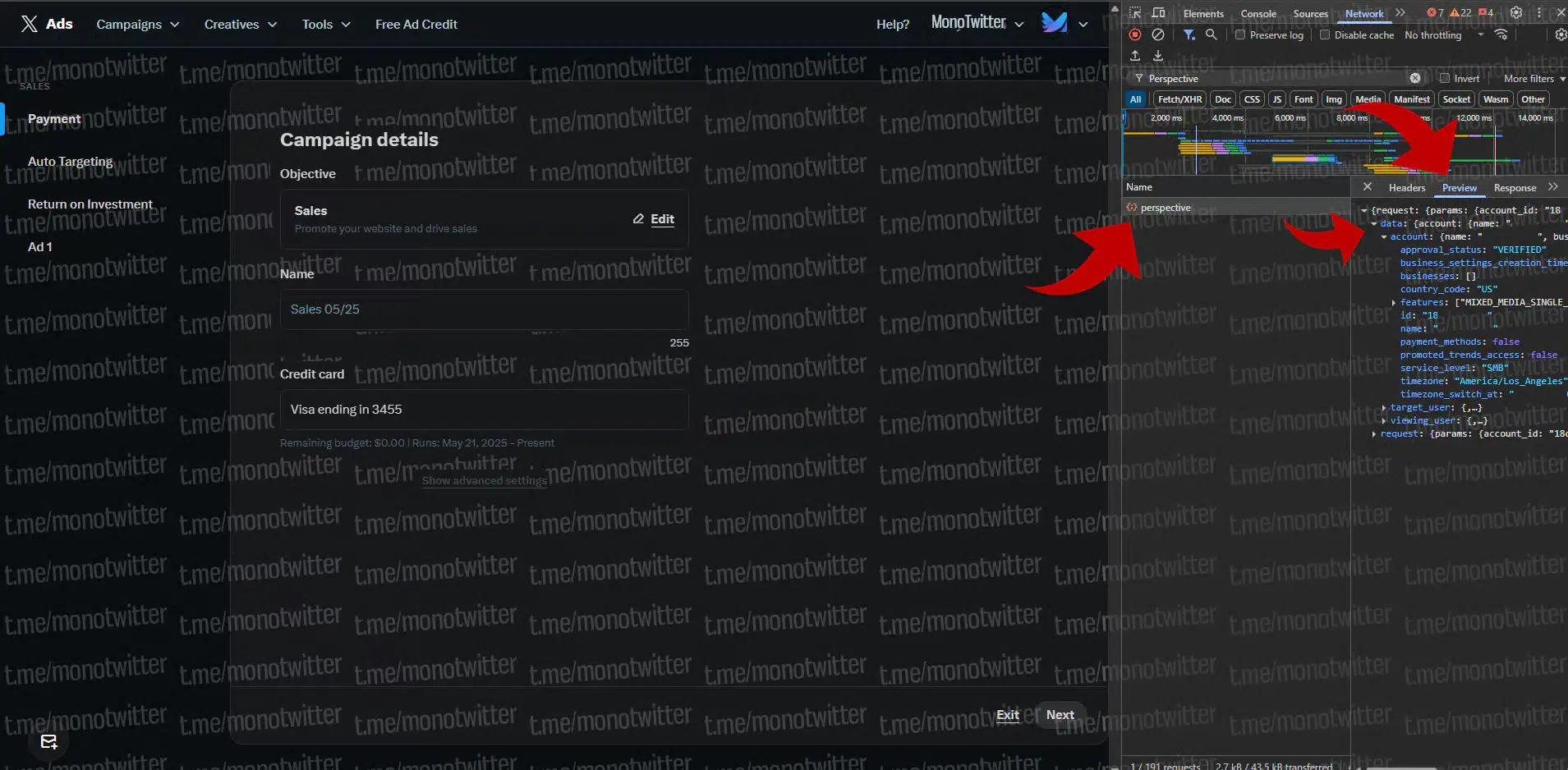Image resolution: width=1568 pixels, height=770 pixels.
Task: Open the main DevTools settings gear
Action: click(x=1516, y=13)
